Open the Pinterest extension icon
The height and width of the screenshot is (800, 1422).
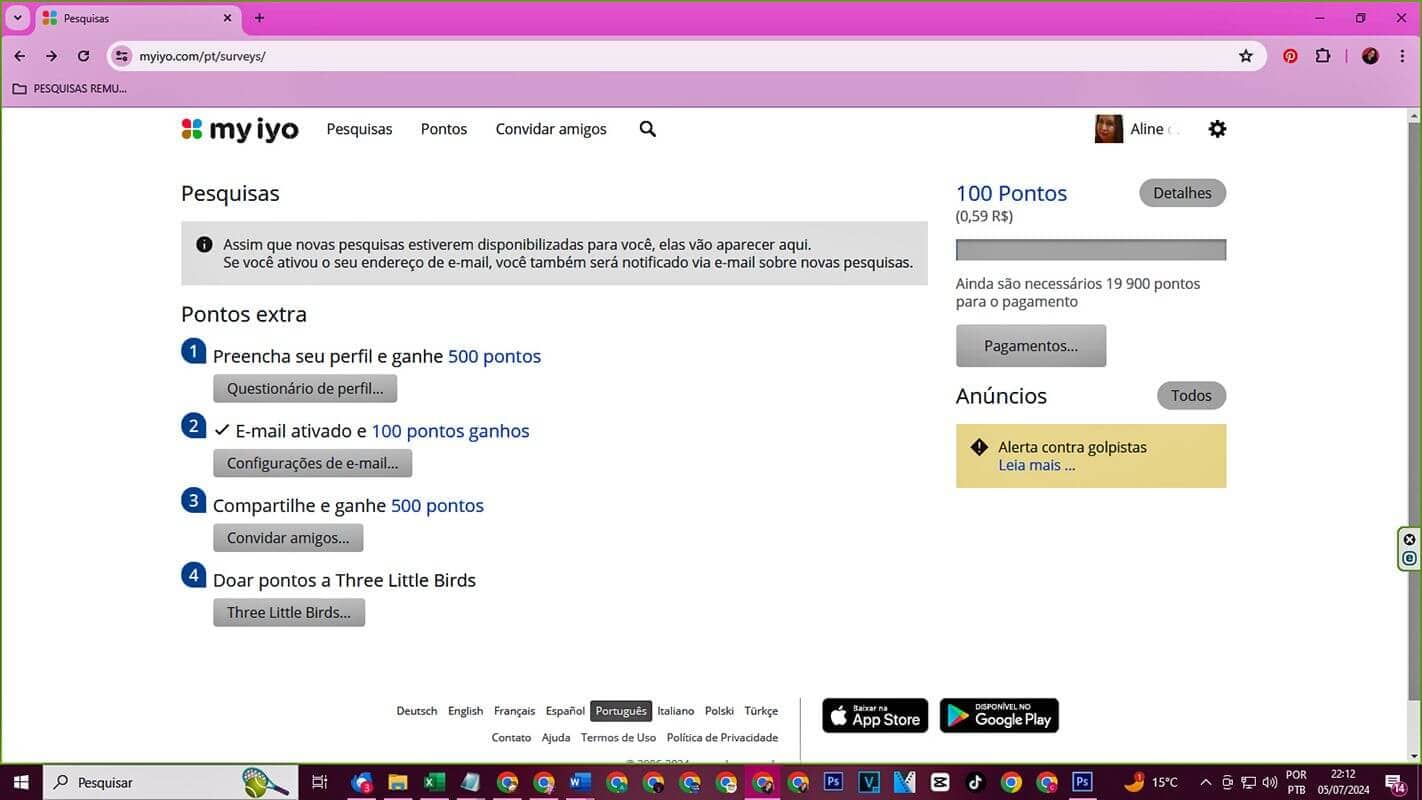[1290, 56]
